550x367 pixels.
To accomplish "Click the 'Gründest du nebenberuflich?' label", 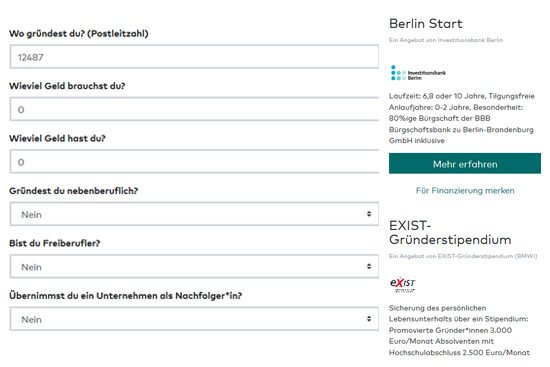I will coord(74,191).
